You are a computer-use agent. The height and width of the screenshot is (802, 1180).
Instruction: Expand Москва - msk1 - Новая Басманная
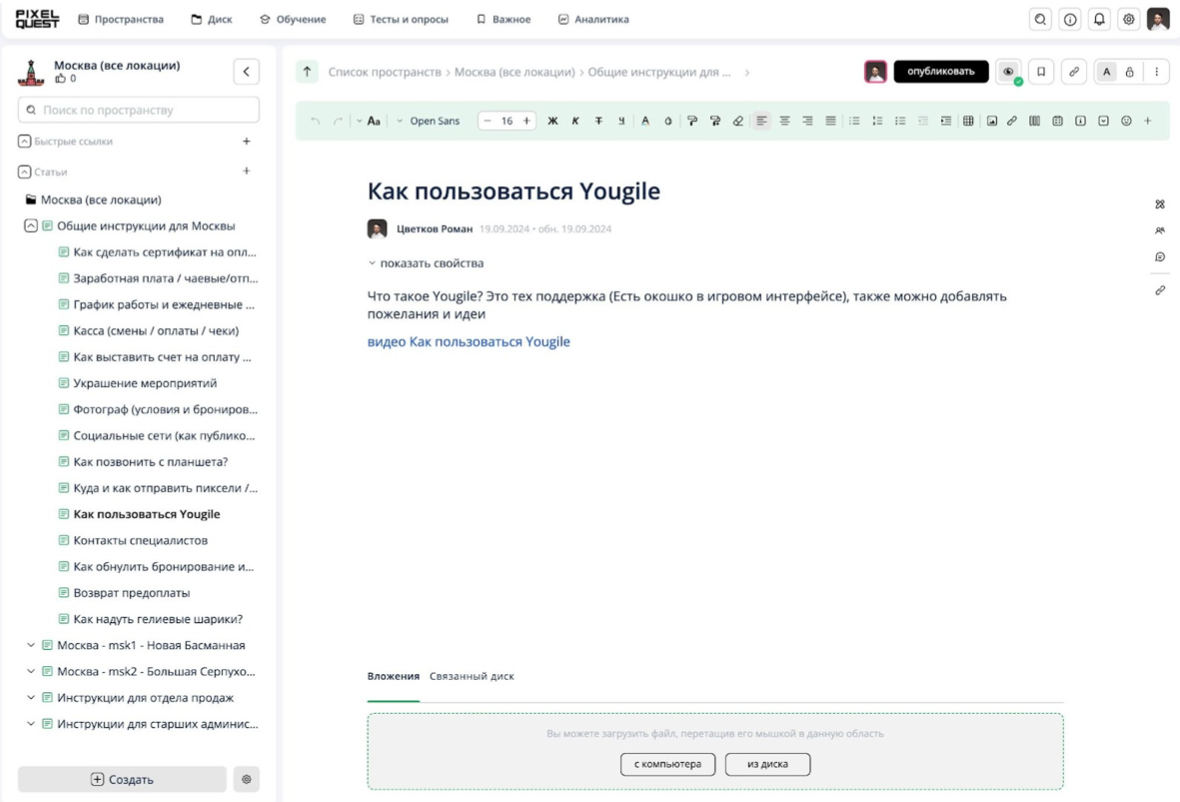(31, 645)
